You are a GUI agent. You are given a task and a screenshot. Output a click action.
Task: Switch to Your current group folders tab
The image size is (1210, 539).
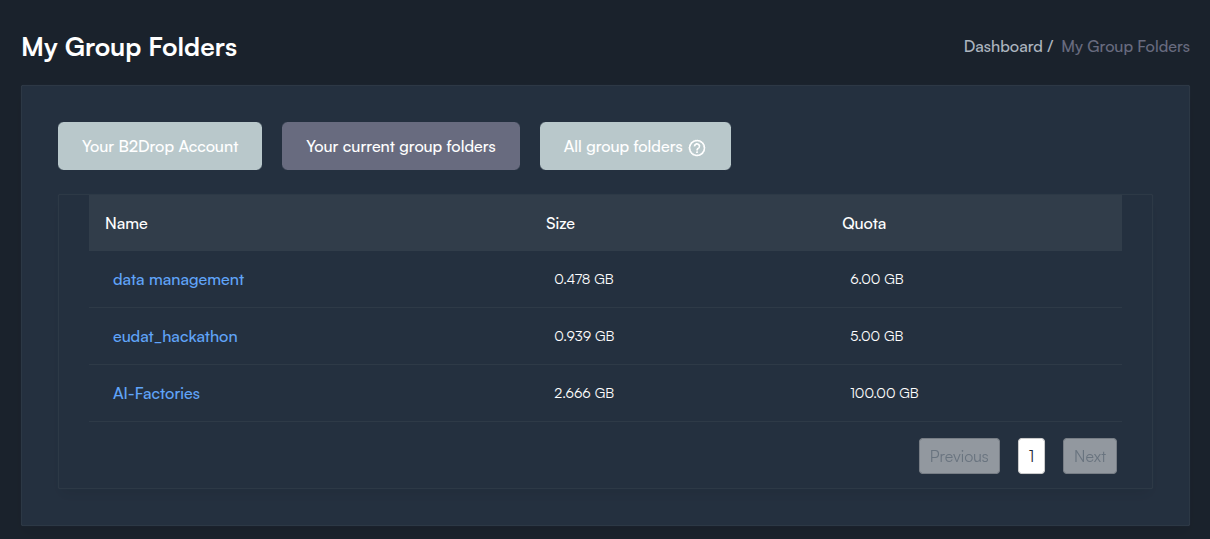[x=400, y=146]
